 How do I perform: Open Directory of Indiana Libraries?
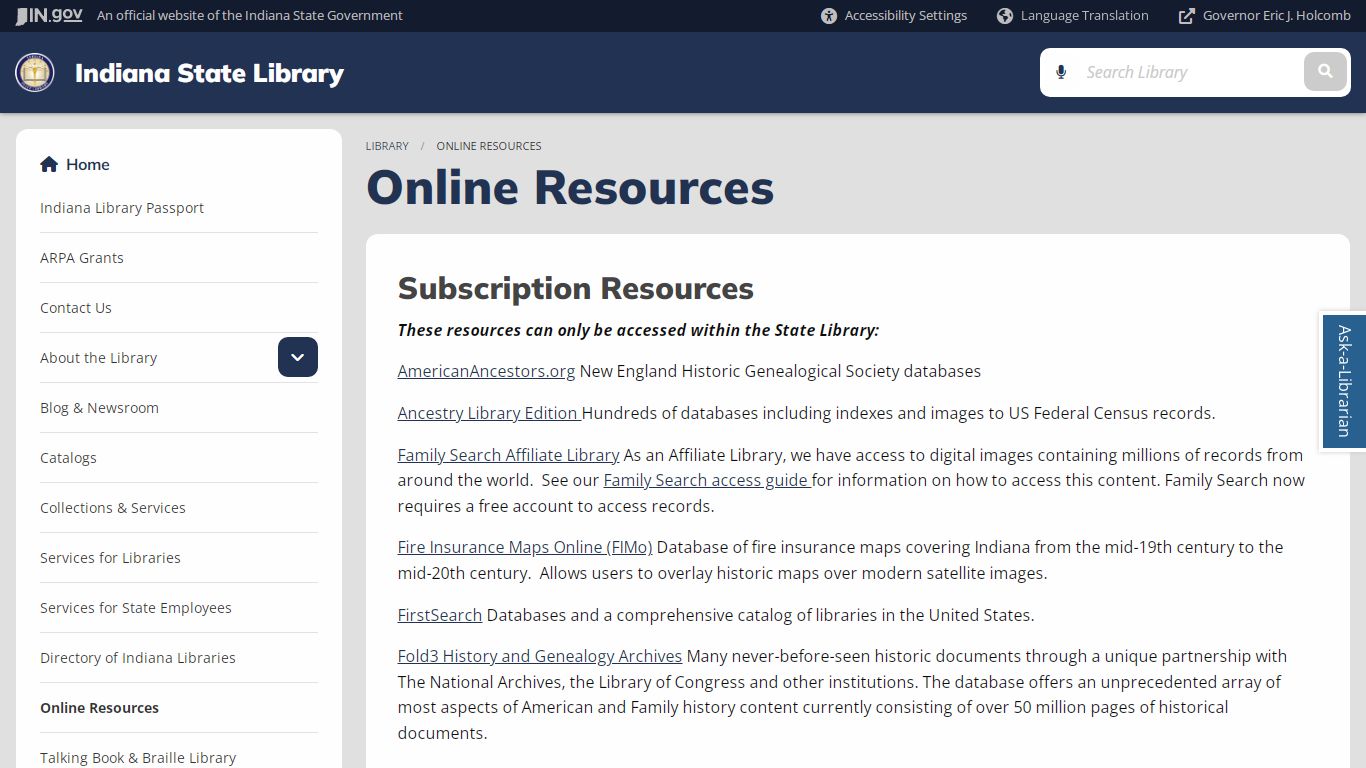(x=138, y=658)
